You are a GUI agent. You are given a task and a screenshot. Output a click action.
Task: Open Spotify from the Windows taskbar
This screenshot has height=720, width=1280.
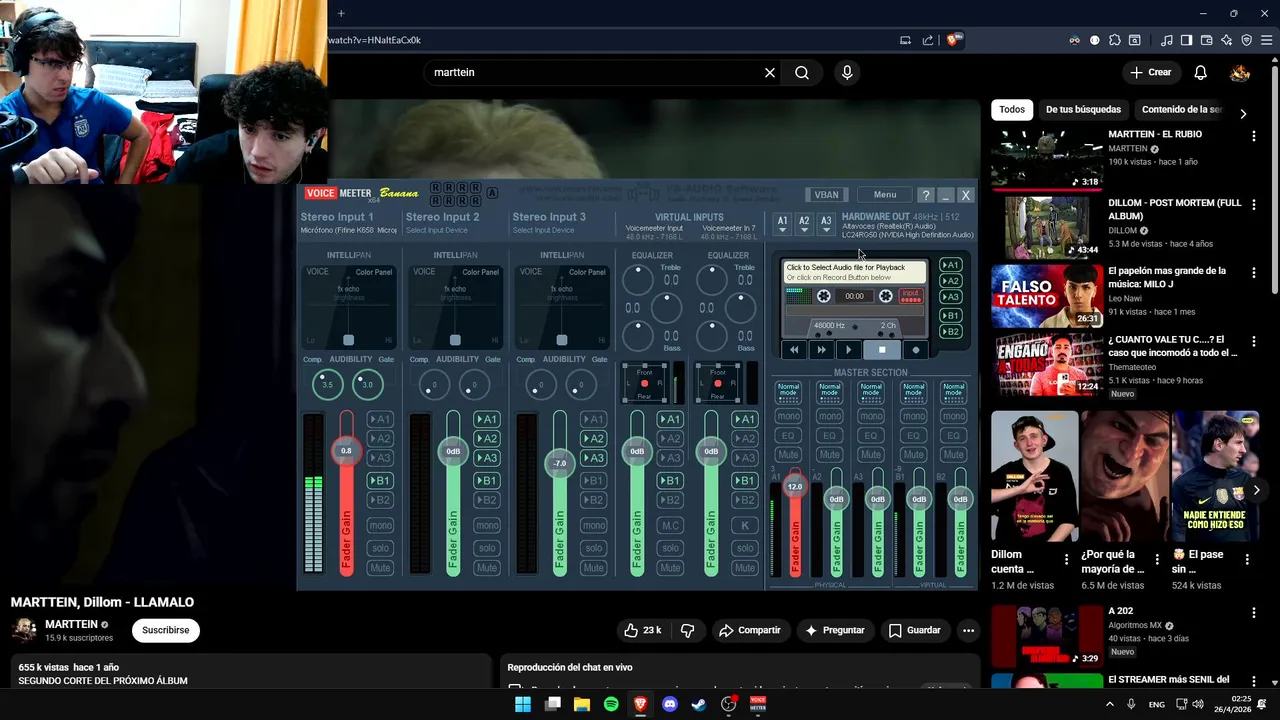[611, 704]
